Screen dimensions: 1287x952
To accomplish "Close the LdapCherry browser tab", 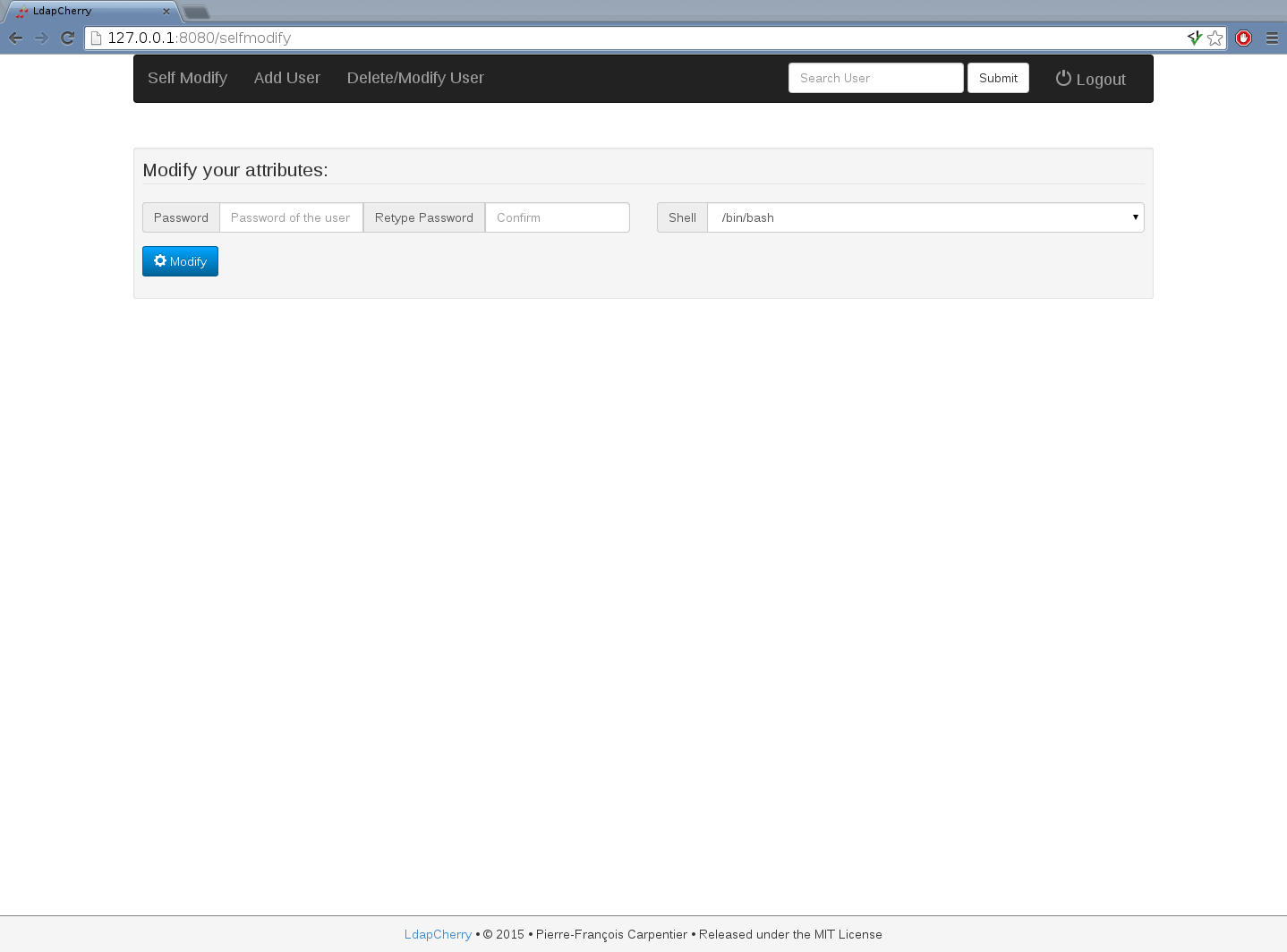I will (x=166, y=12).
